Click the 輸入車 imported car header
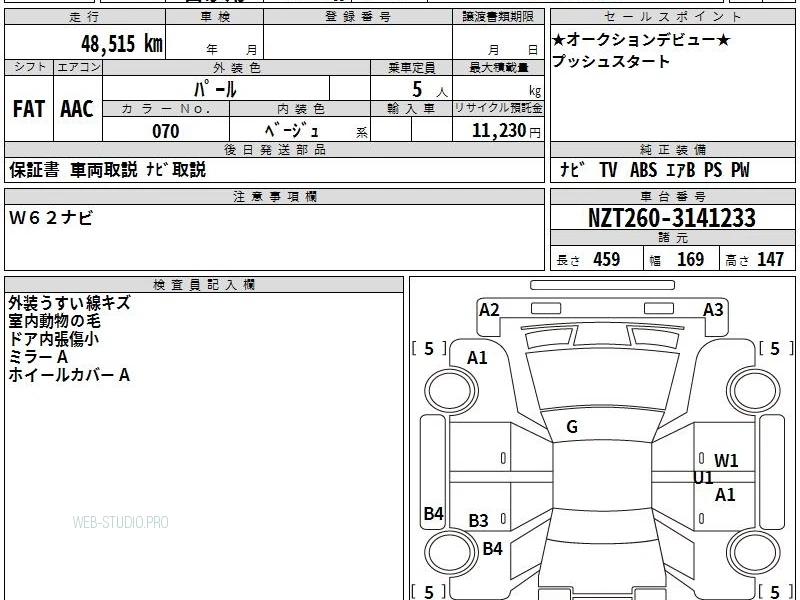800x600 pixels. pos(411,108)
